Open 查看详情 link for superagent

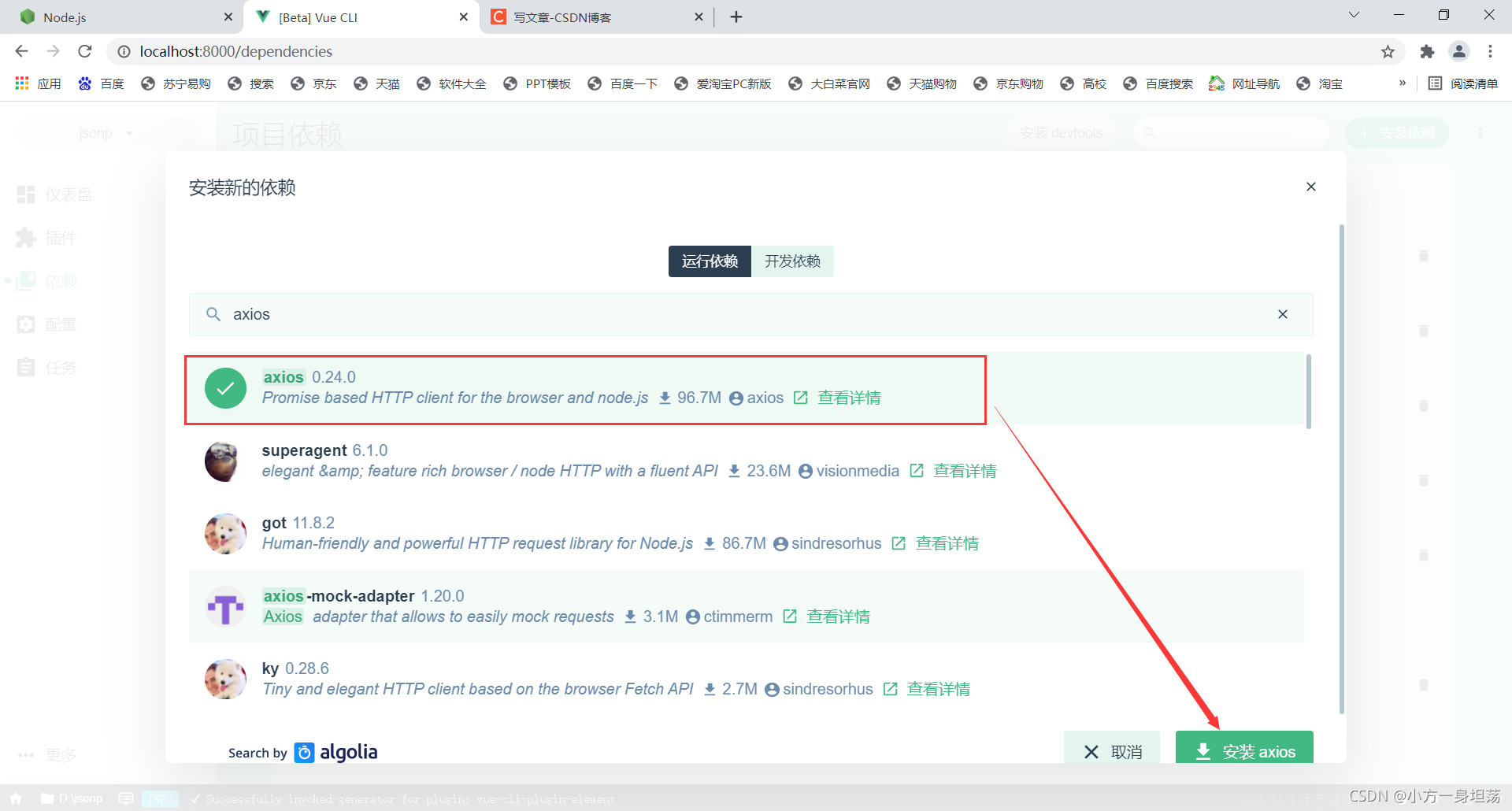965,471
